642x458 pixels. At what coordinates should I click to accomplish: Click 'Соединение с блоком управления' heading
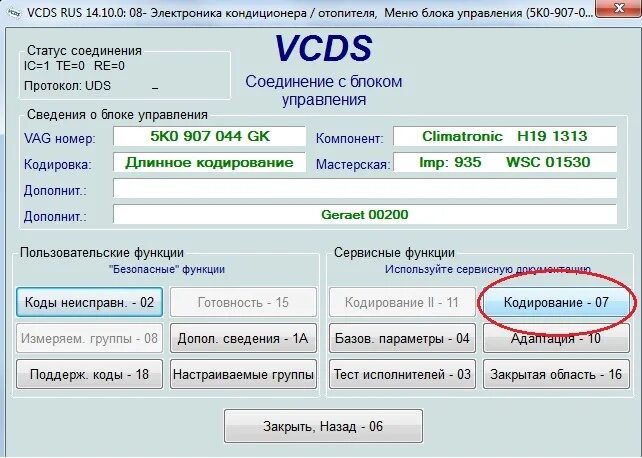click(x=323, y=90)
